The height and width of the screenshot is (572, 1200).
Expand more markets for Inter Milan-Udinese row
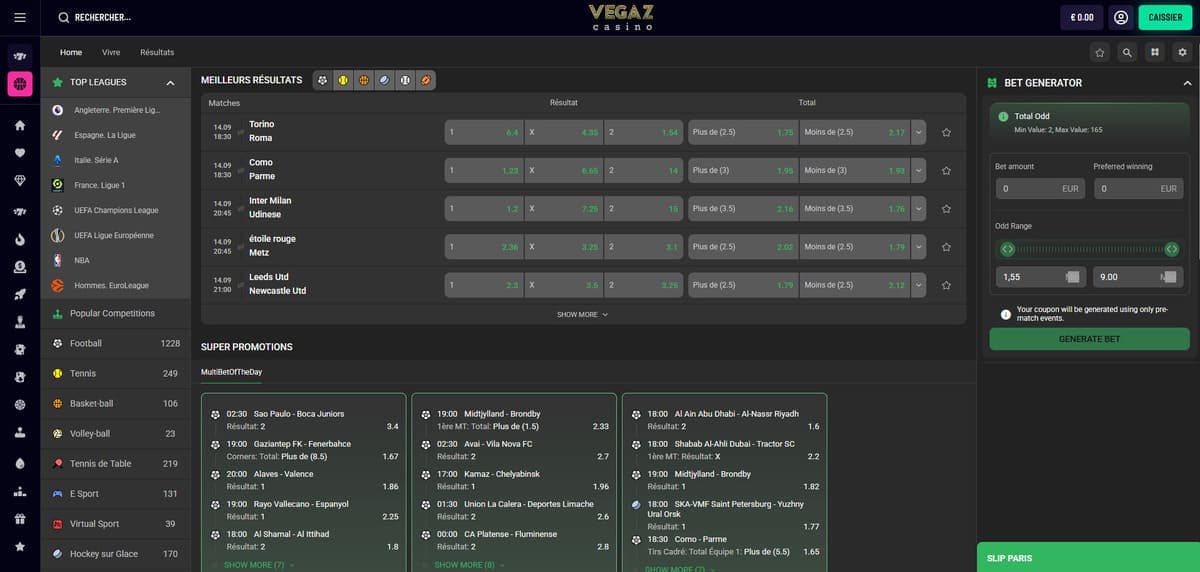coord(919,208)
